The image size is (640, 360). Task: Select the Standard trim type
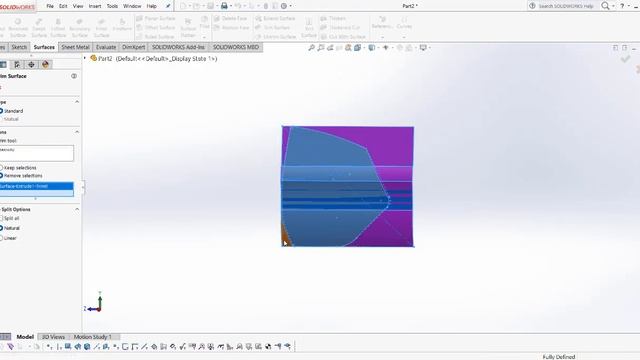click(x=12, y=111)
